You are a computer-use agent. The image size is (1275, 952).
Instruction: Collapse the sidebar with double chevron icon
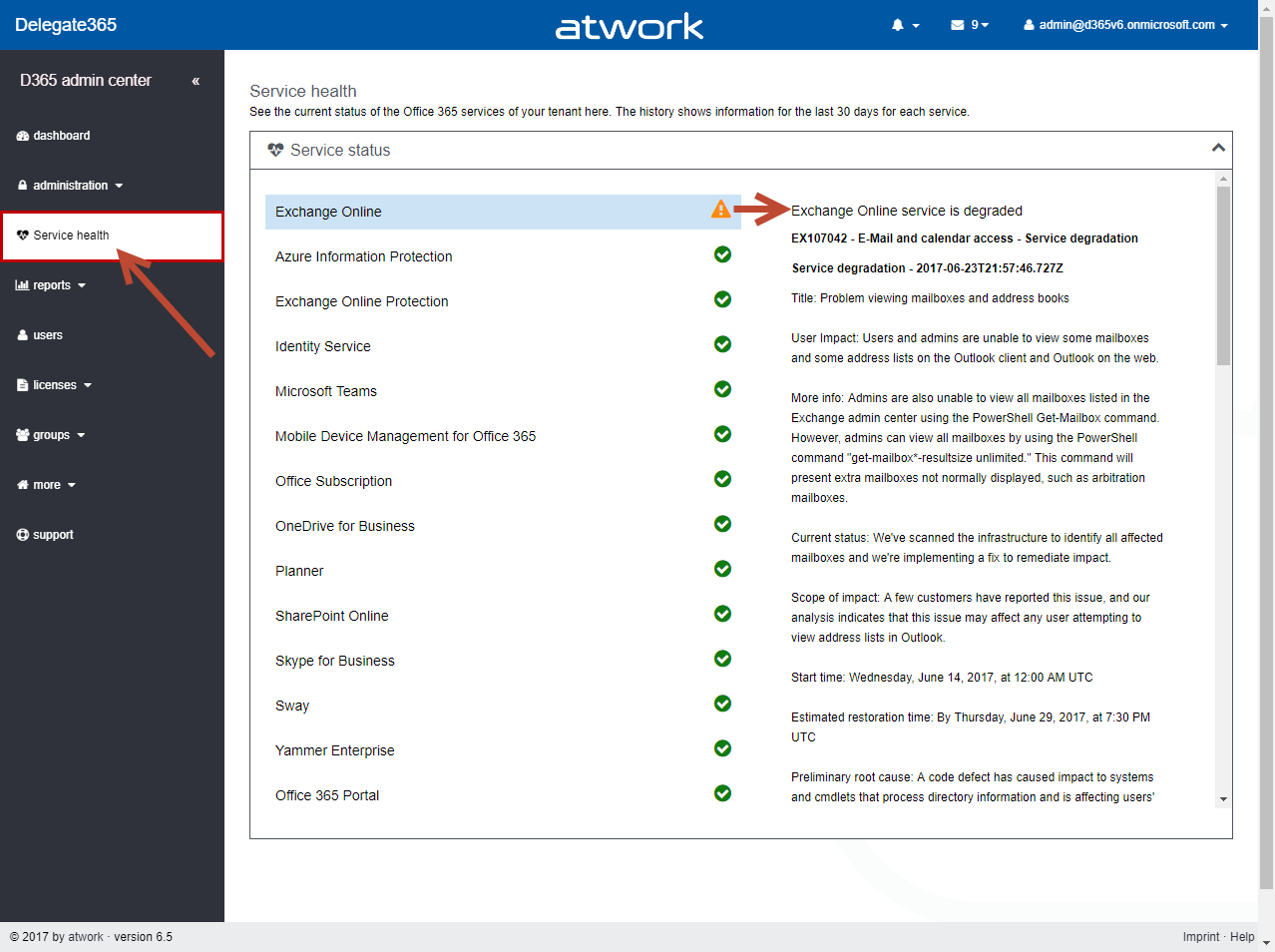pos(196,81)
